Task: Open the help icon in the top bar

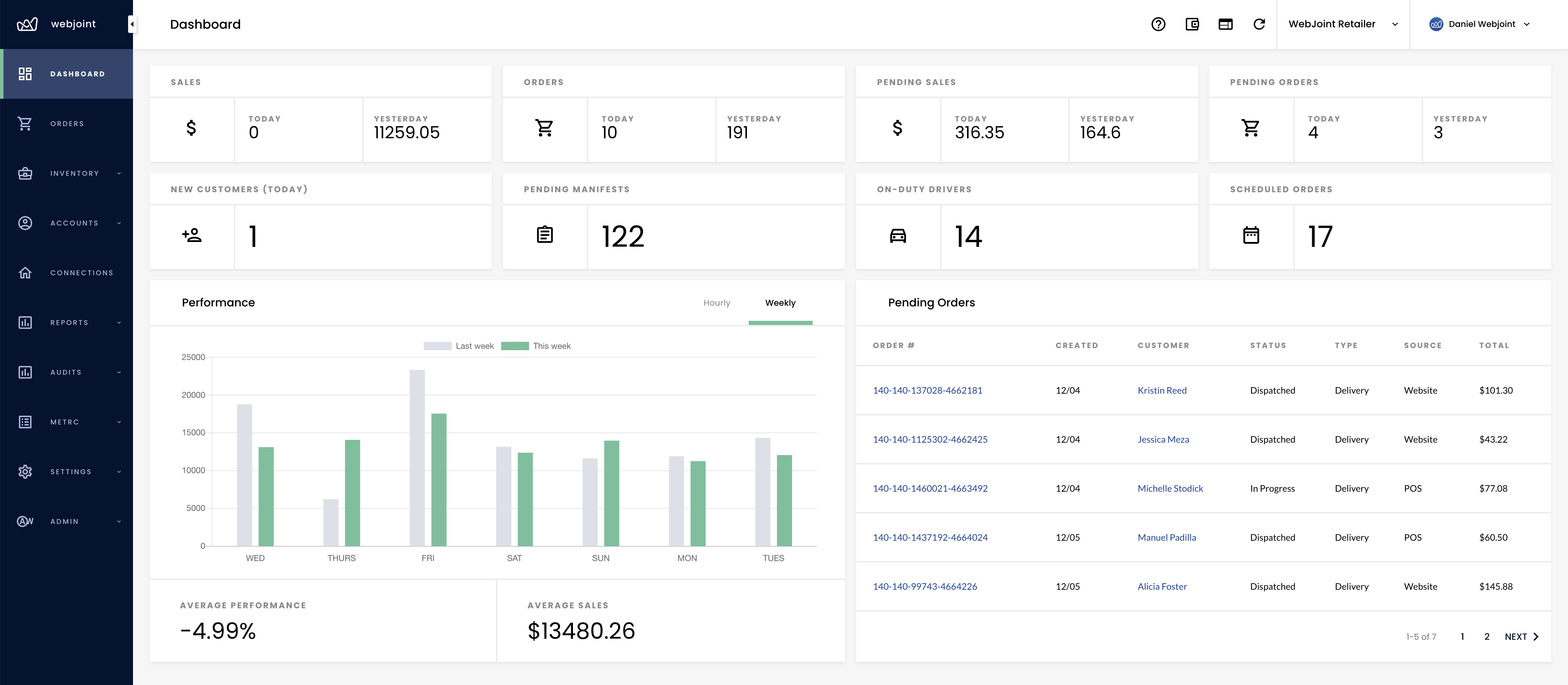Action: [x=1158, y=25]
